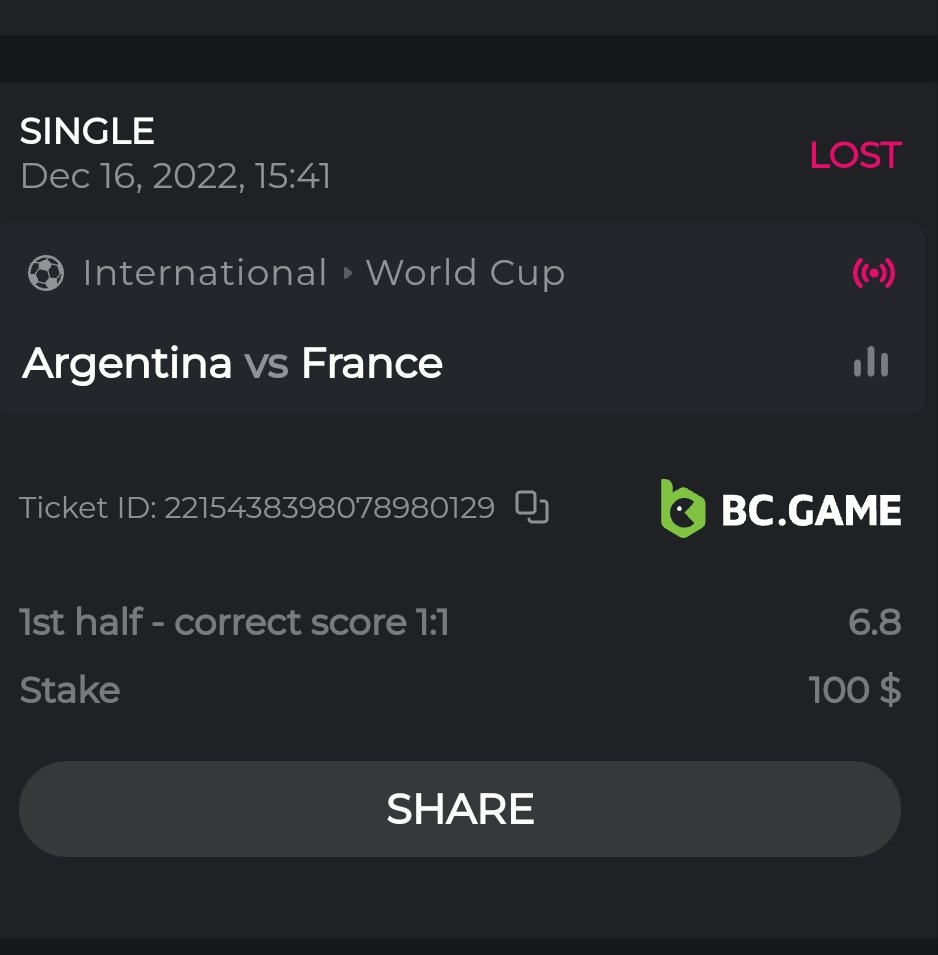
Task: Click the Dec 16, 2022 timestamp
Action: [175, 177]
